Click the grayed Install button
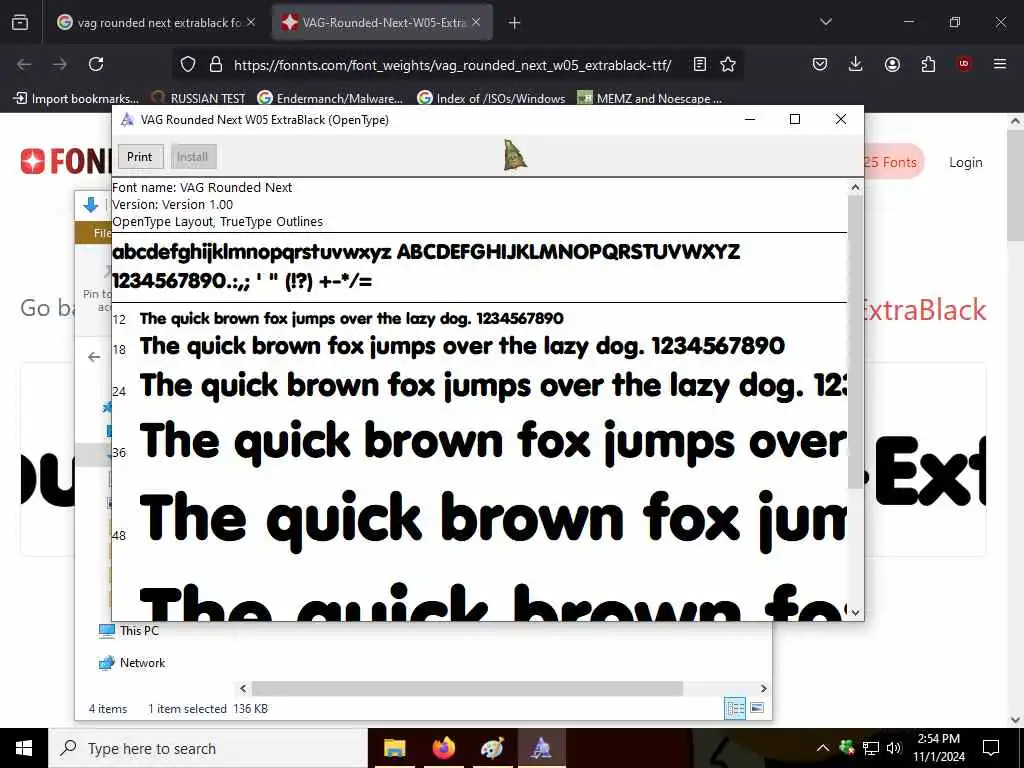This screenshot has width=1024, height=768. point(193,157)
